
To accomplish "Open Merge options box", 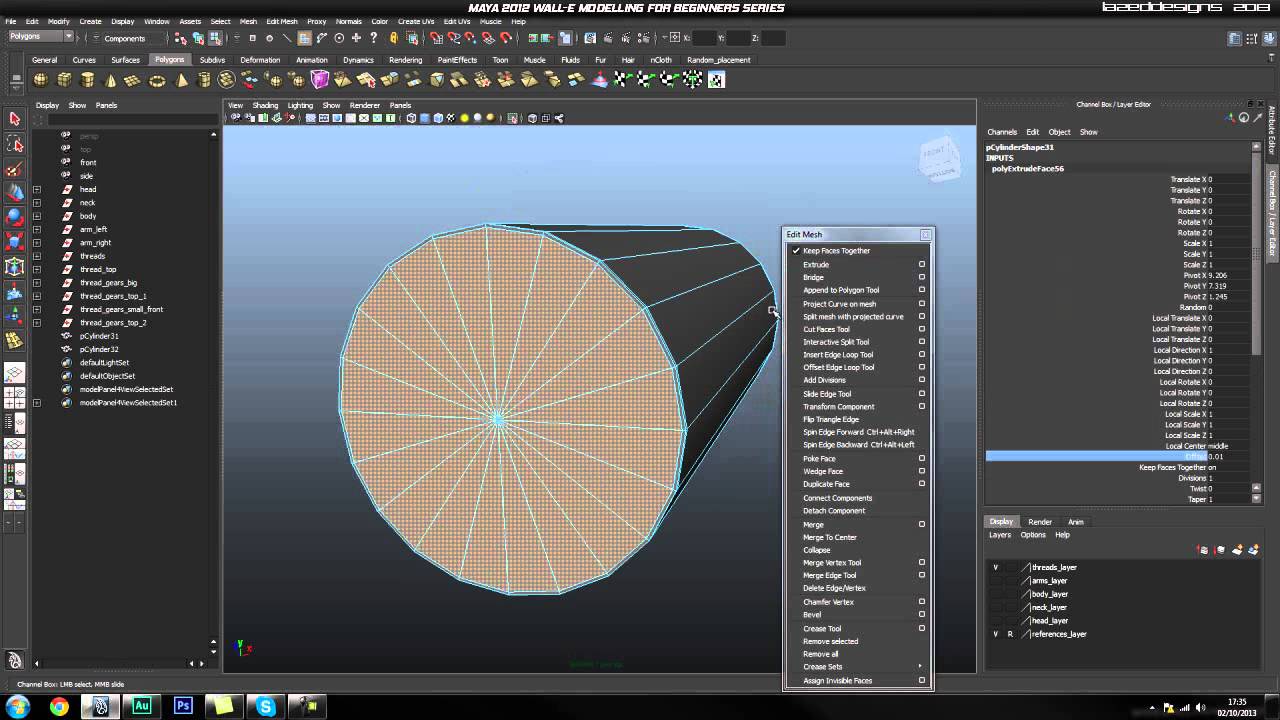I will [922, 524].
